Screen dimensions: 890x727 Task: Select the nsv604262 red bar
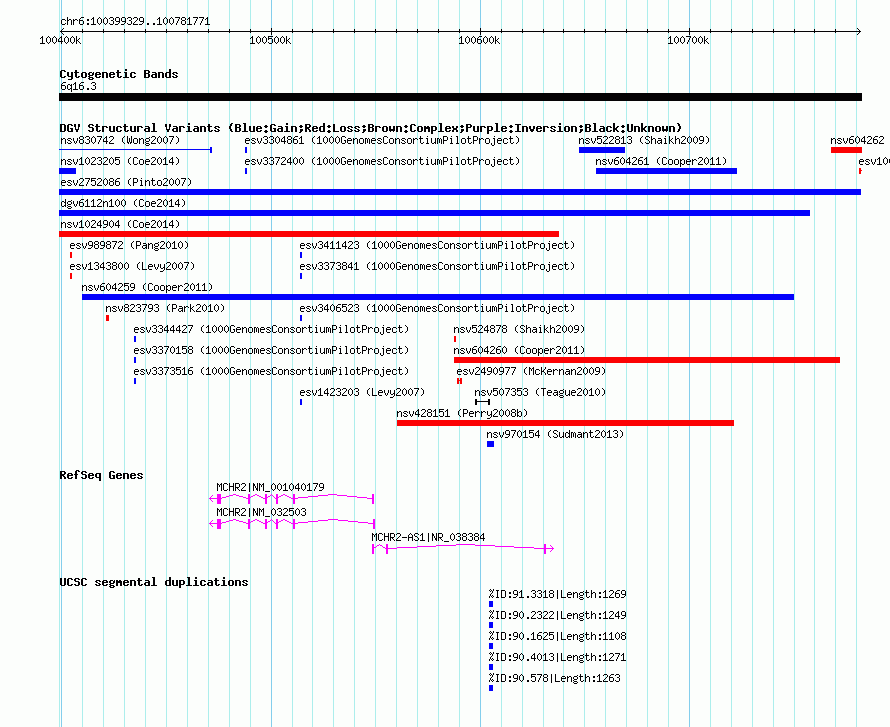846,150
